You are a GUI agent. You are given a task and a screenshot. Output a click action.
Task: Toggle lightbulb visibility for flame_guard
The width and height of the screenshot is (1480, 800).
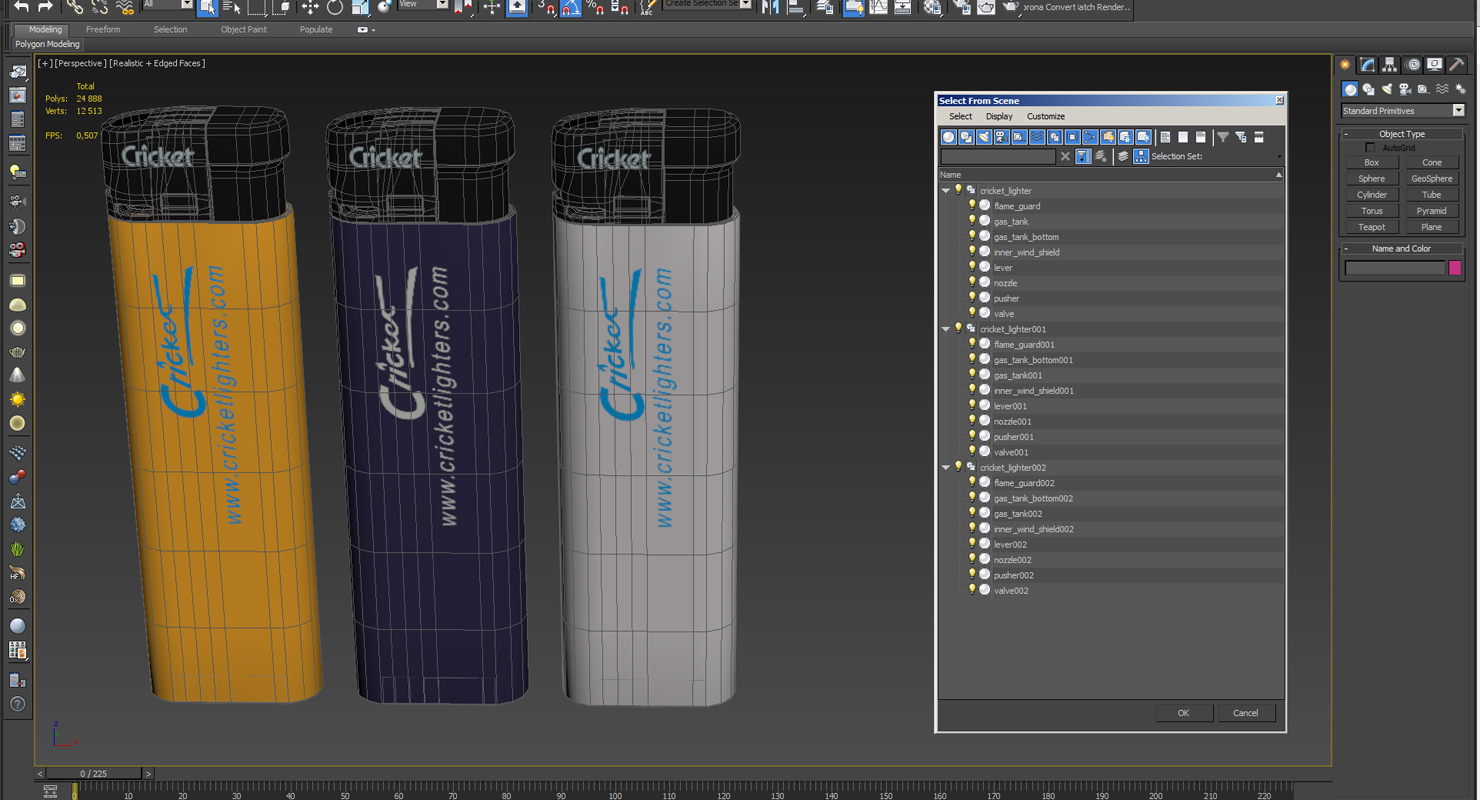pos(972,205)
